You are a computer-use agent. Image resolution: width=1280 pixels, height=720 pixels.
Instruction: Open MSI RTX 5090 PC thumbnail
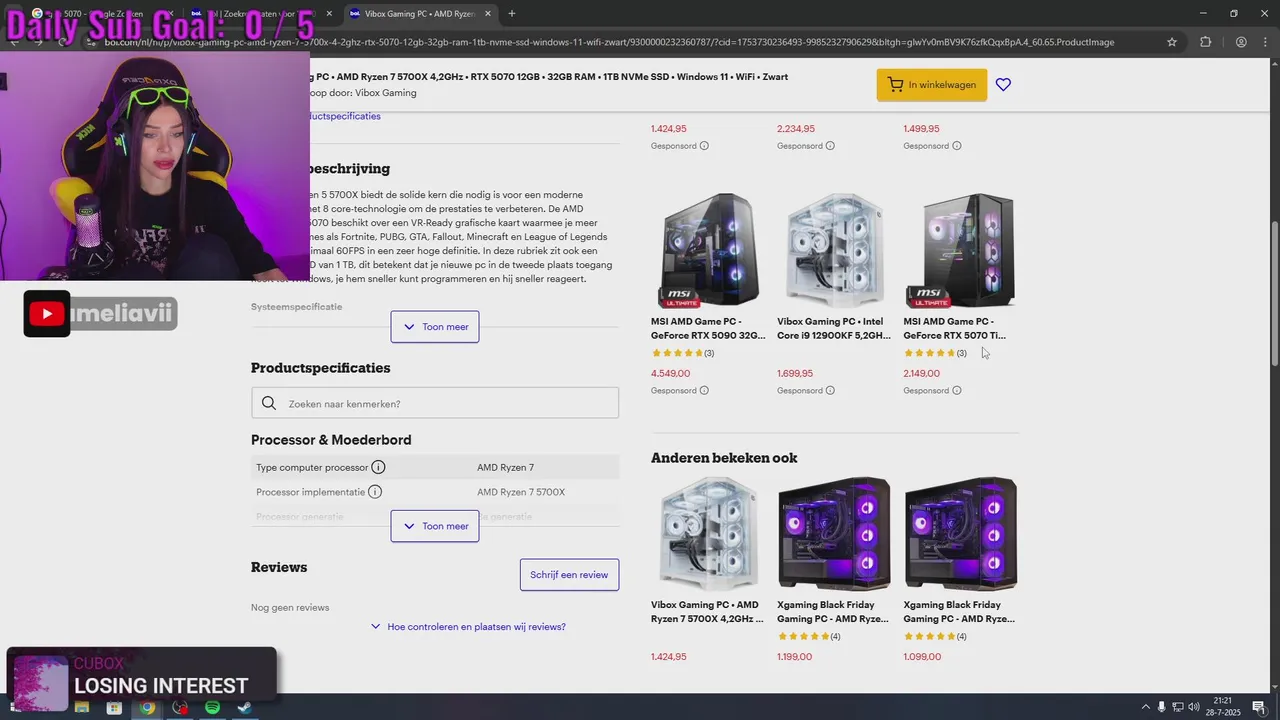[x=709, y=250]
